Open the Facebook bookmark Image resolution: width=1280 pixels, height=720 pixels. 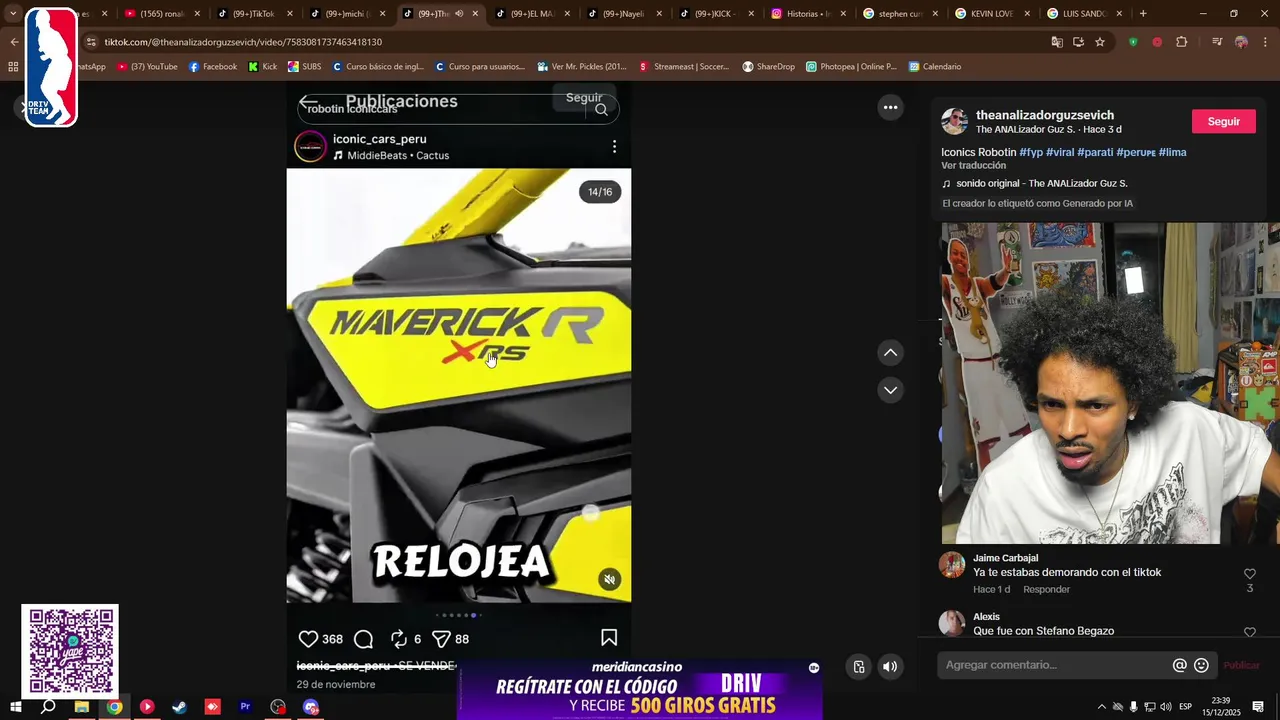[212, 67]
